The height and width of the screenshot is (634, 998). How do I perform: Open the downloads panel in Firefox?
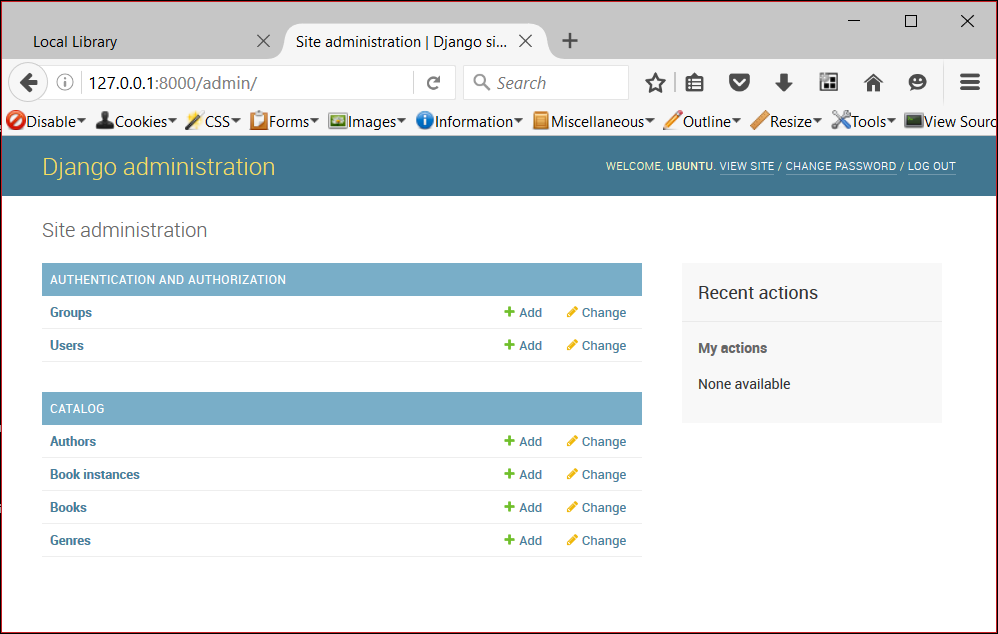(784, 82)
